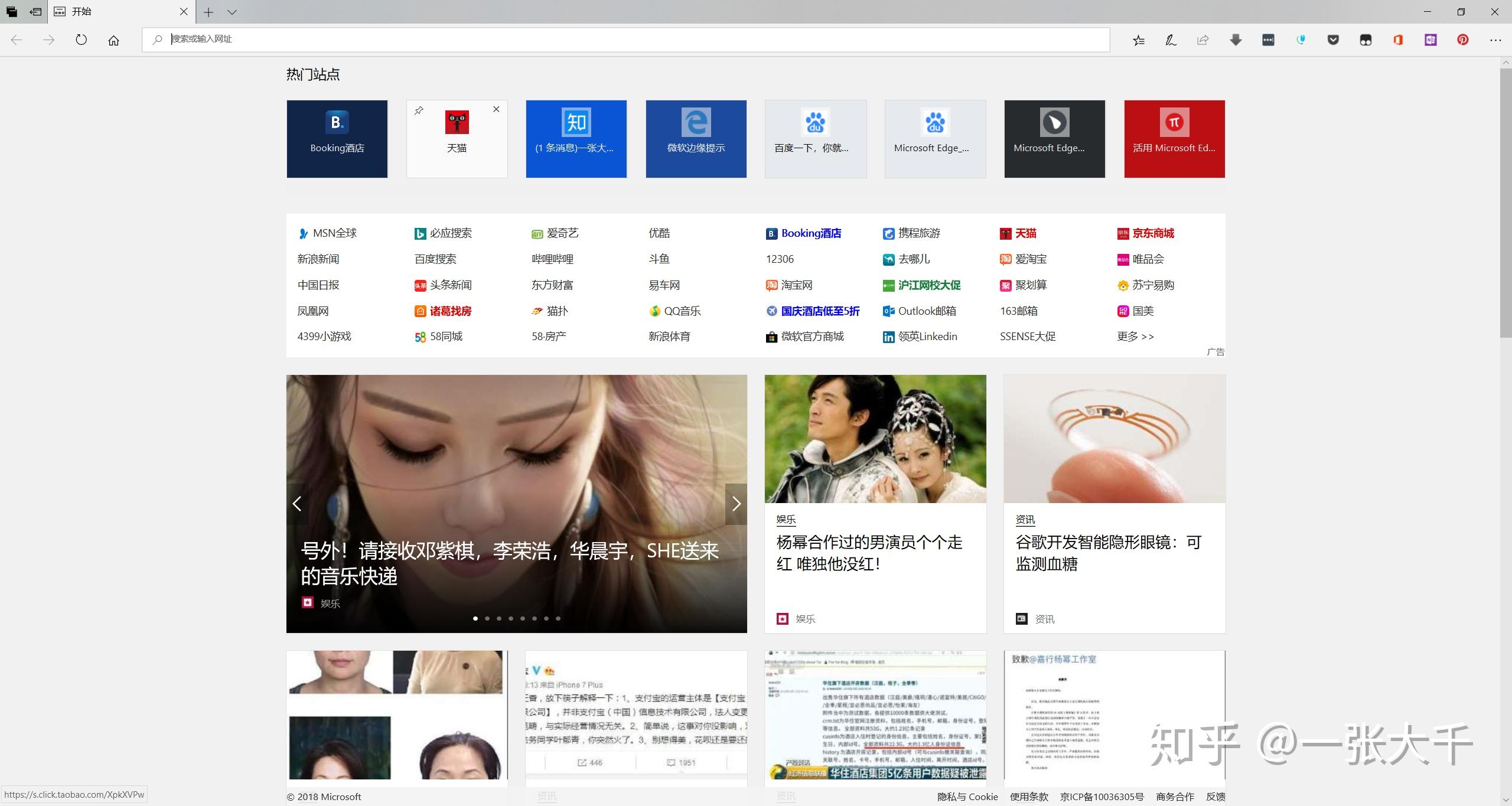
Task: Expand the 更多 >> link list
Action: [x=1135, y=337]
